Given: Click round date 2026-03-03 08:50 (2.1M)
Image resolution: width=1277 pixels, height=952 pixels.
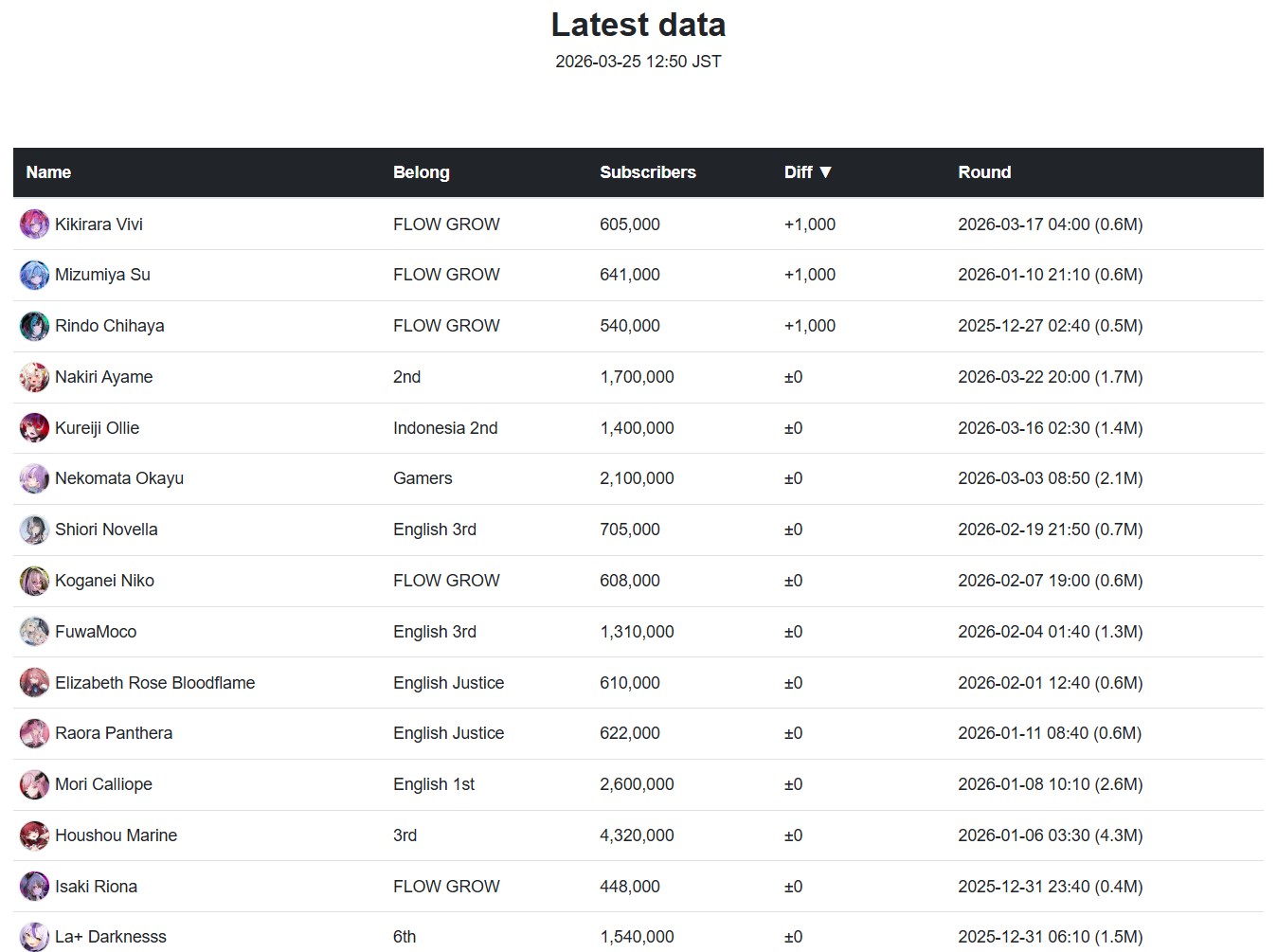Looking at the screenshot, I should coord(1051,478).
